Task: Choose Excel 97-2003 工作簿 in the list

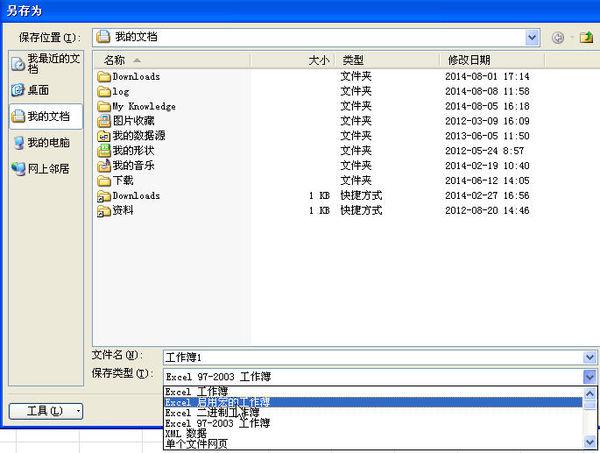Action: 373,423
